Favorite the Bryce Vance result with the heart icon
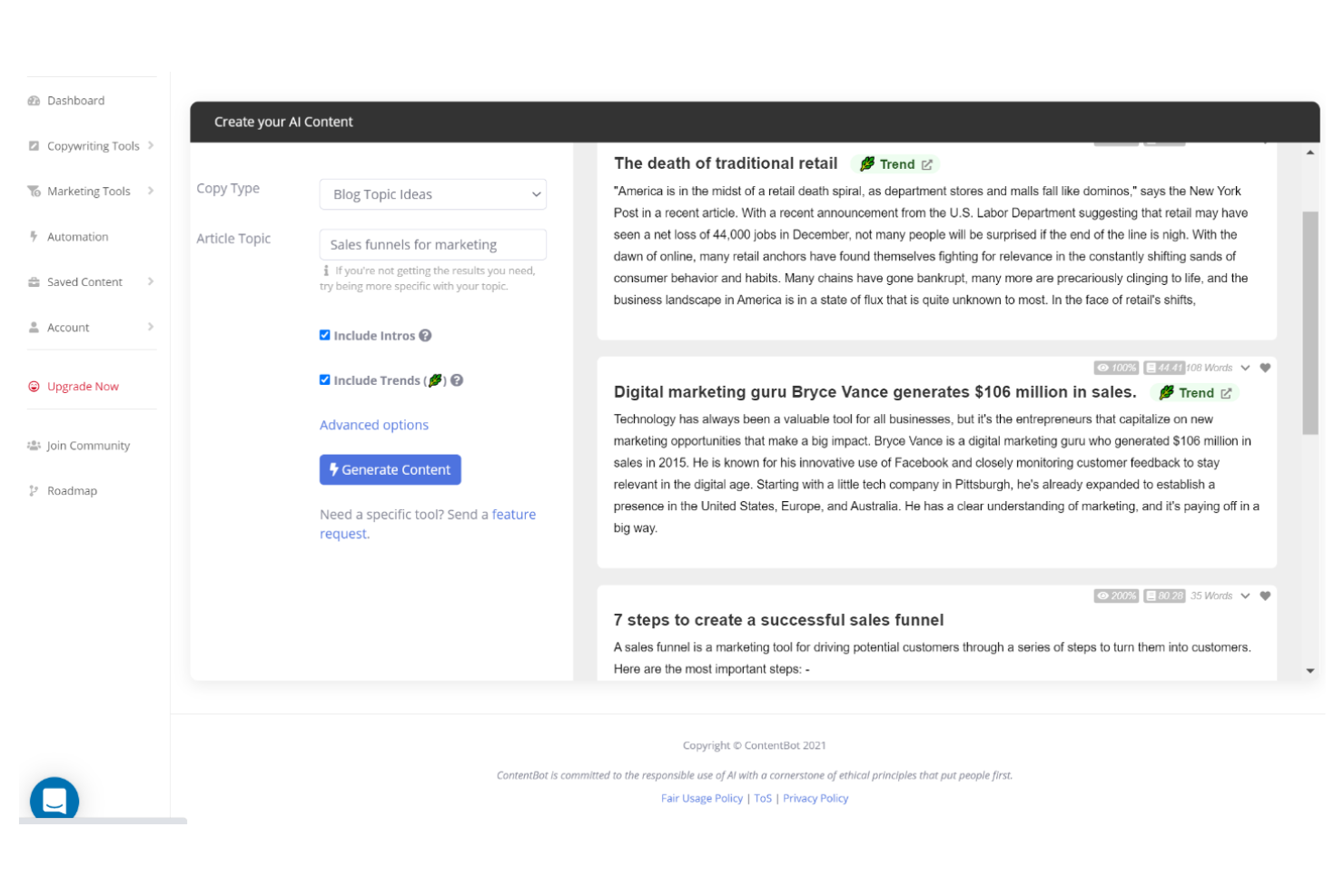Screen dimensions: 1344x896 [1266, 368]
